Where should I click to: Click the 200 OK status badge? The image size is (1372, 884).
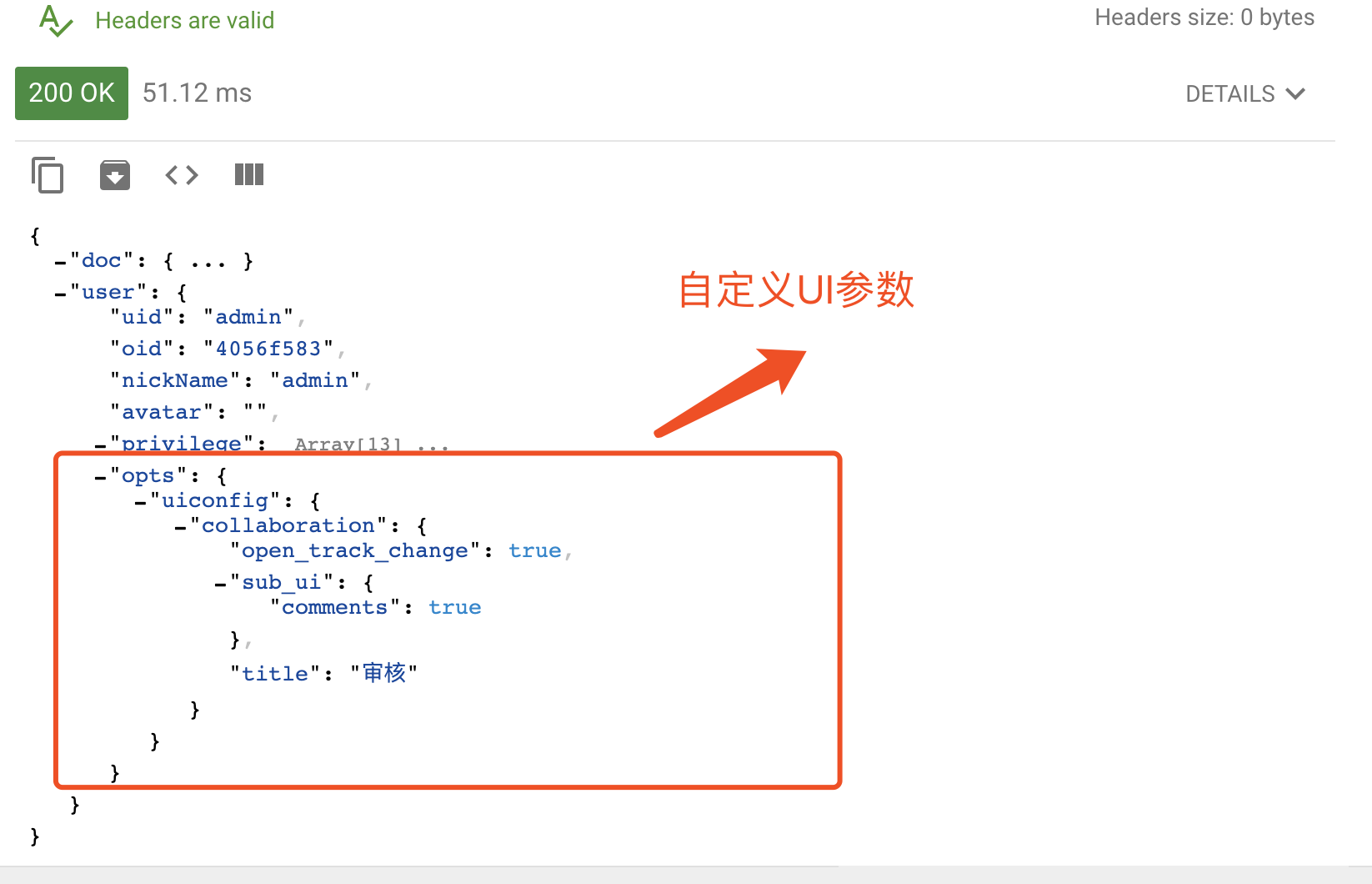[x=72, y=93]
